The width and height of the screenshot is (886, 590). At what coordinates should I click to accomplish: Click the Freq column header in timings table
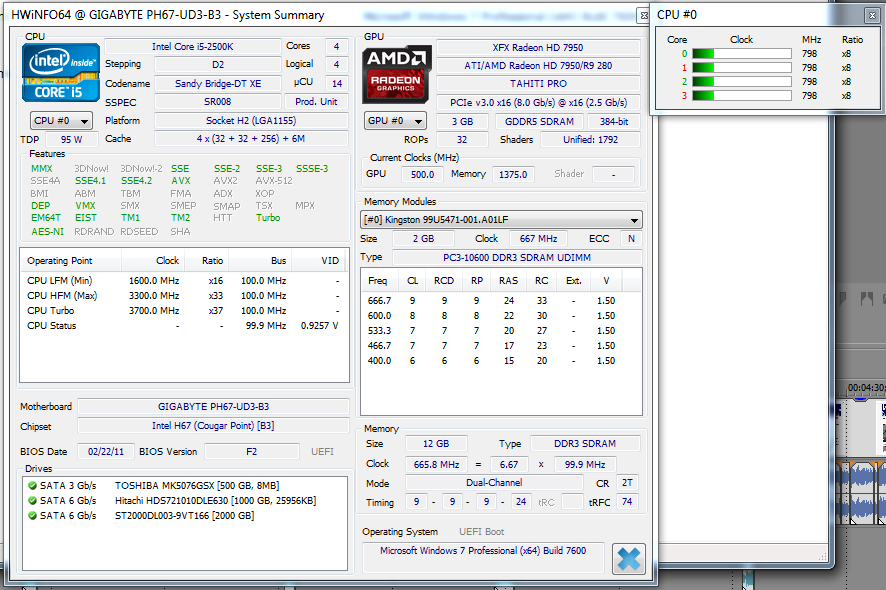378,281
